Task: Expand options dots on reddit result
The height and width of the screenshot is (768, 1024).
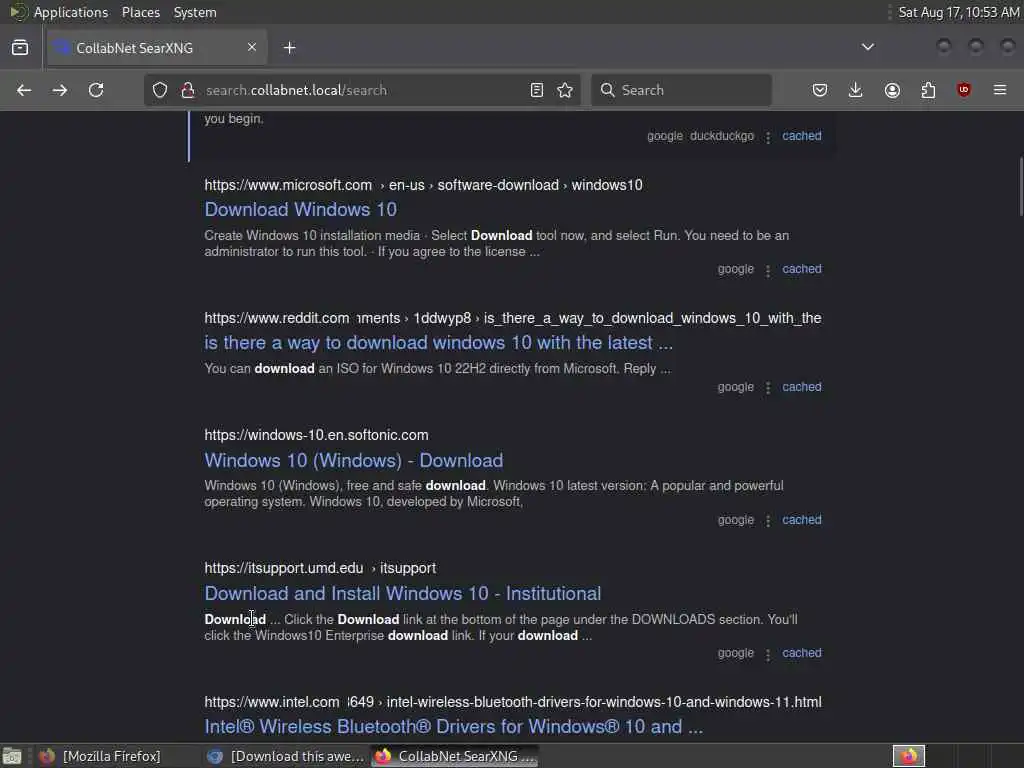Action: 768,388
